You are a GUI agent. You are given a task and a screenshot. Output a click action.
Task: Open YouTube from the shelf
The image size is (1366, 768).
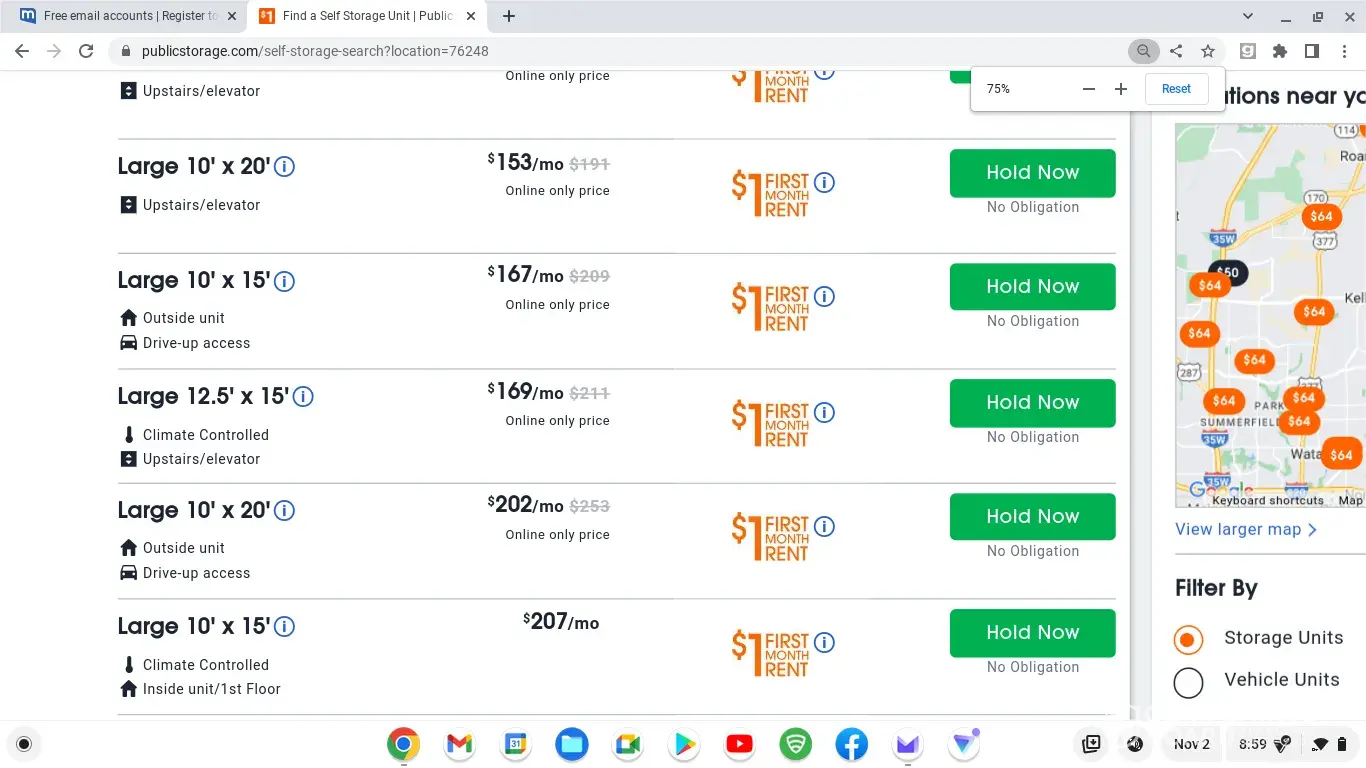pyautogui.click(x=740, y=744)
